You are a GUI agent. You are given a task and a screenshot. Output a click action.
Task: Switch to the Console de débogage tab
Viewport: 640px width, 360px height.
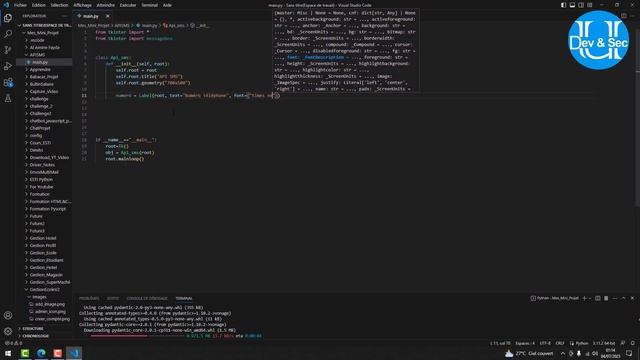pos(147,298)
